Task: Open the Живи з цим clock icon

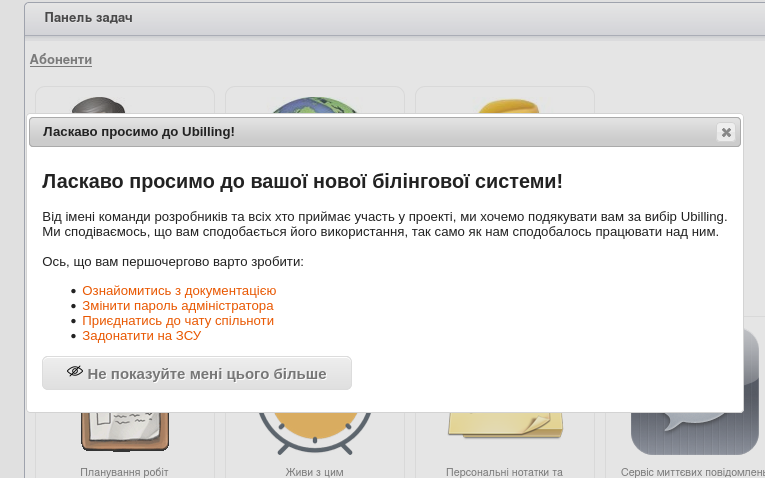Action: tap(315, 433)
